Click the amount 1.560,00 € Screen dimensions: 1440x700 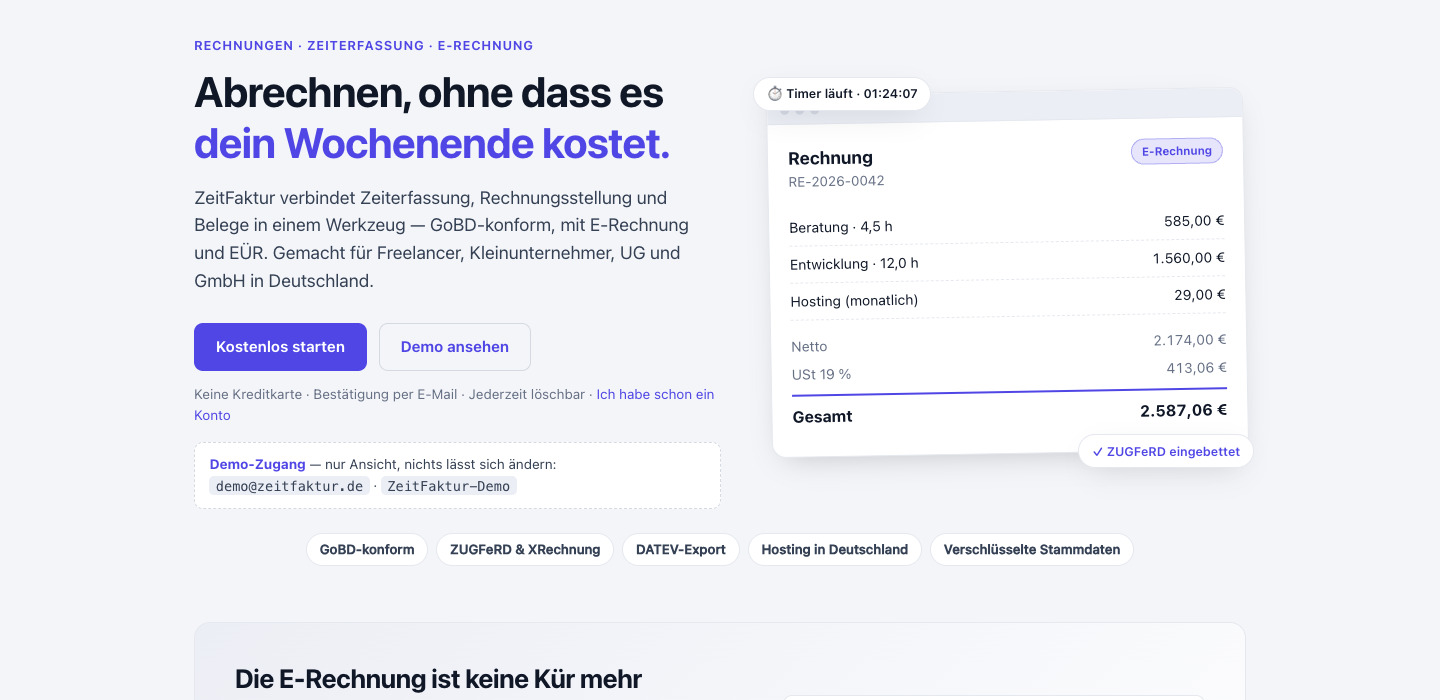coord(1189,258)
